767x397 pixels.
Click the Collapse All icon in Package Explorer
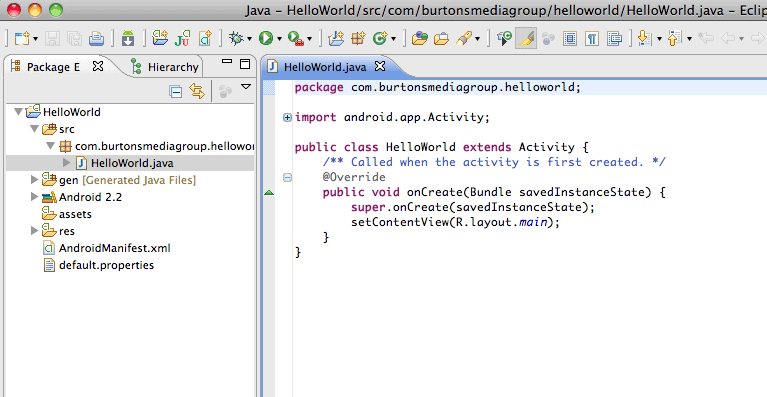tap(176, 91)
